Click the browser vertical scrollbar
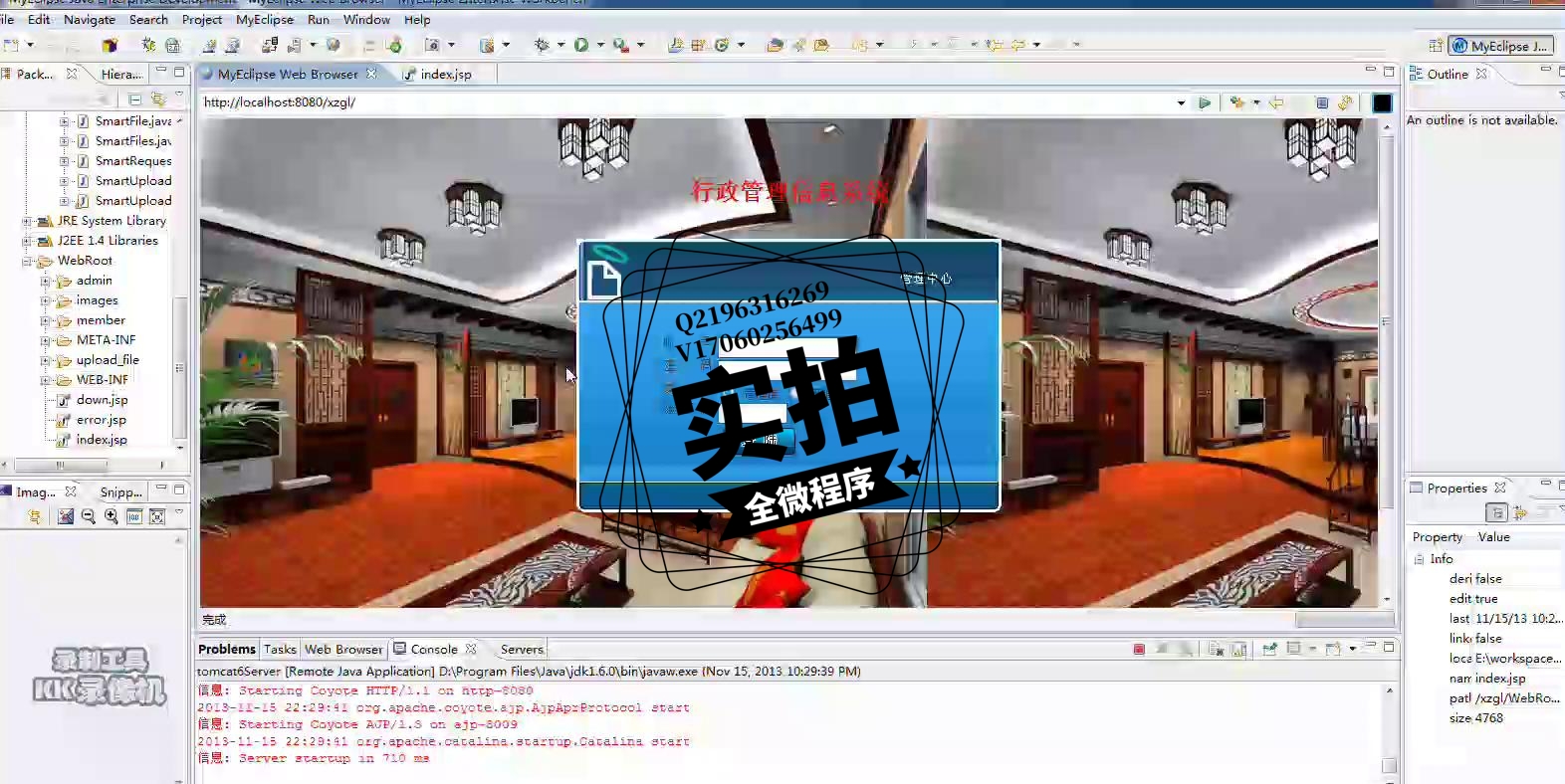 (x=1387, y=323)
